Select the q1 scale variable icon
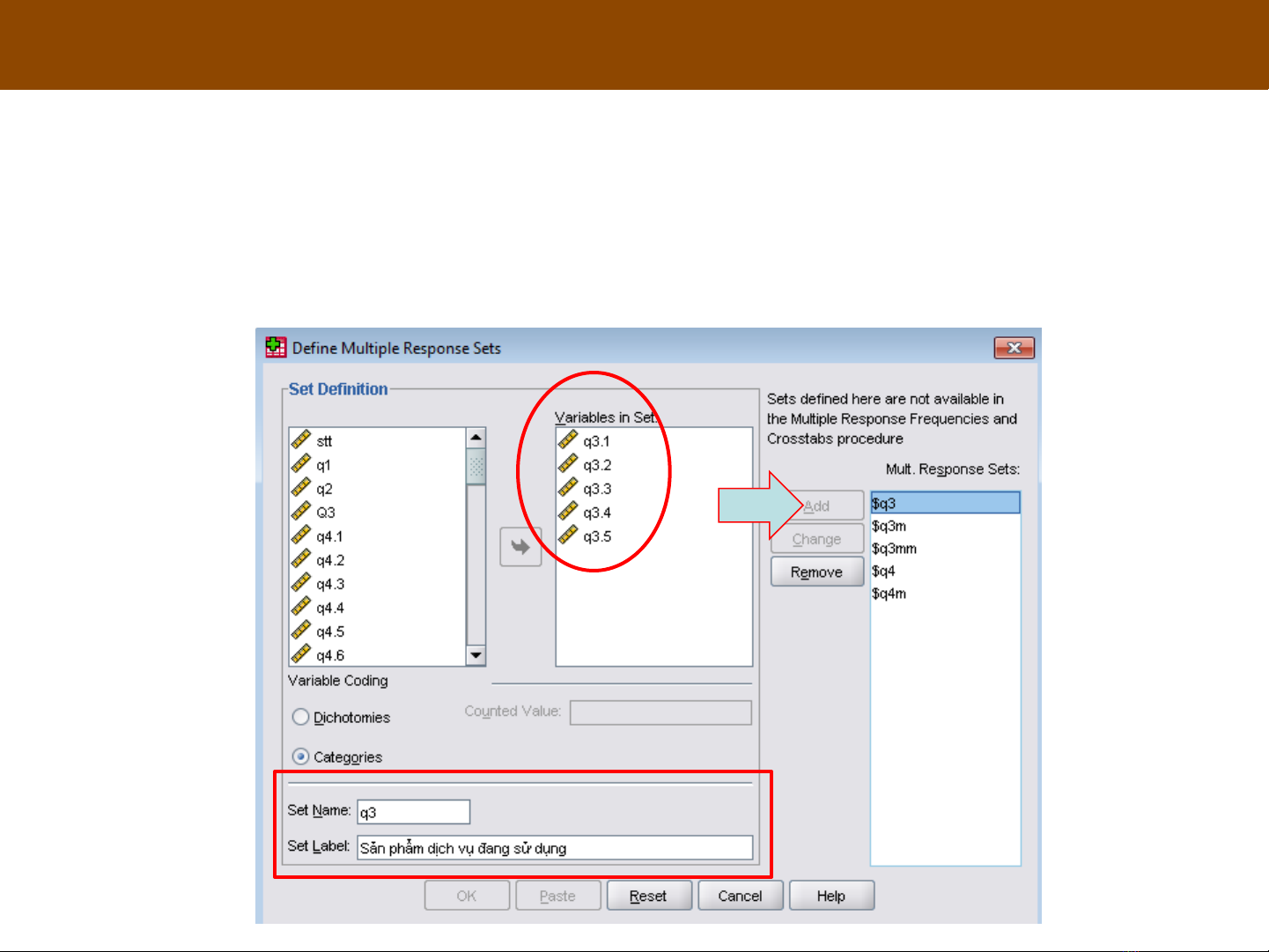Screen dimensions: 1269x952 tap(301, 464)
